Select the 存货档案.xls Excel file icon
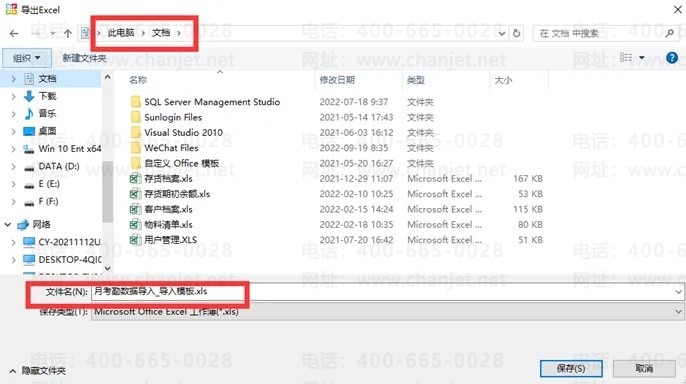Image resolution: width=686 pixels, height=384 pixels. (x=135, y=178)
